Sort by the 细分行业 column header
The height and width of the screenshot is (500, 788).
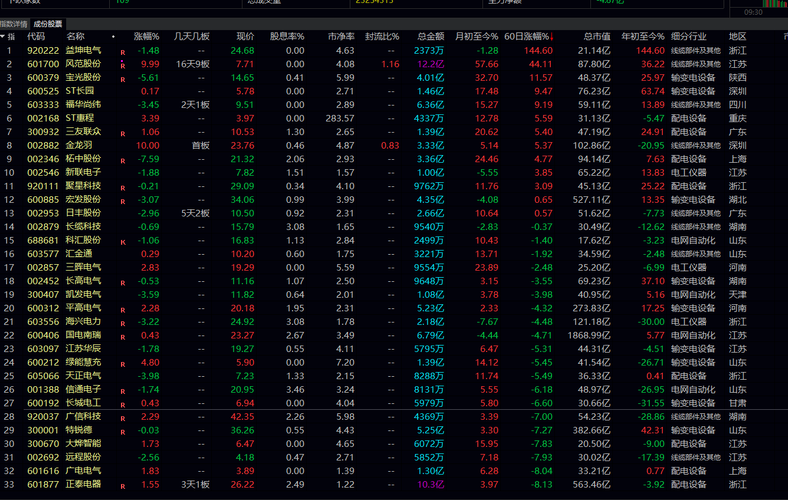pyautogui.click(x=688, y=37)
